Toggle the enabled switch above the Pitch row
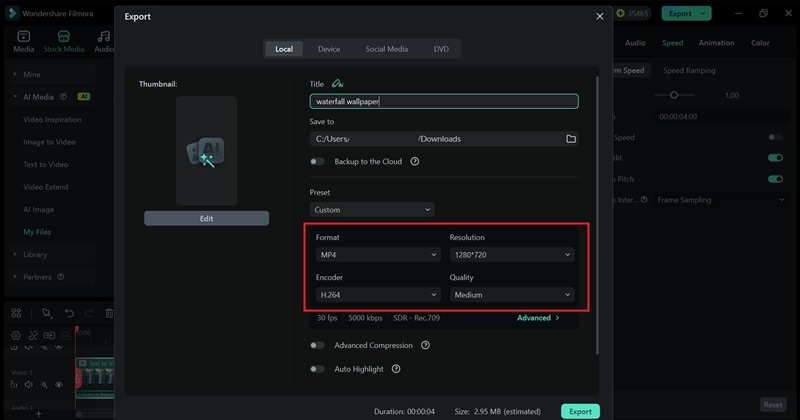Image resolution: width=800 pixels, height=420 pixels. pyautogui.click(x=775, y=158)
